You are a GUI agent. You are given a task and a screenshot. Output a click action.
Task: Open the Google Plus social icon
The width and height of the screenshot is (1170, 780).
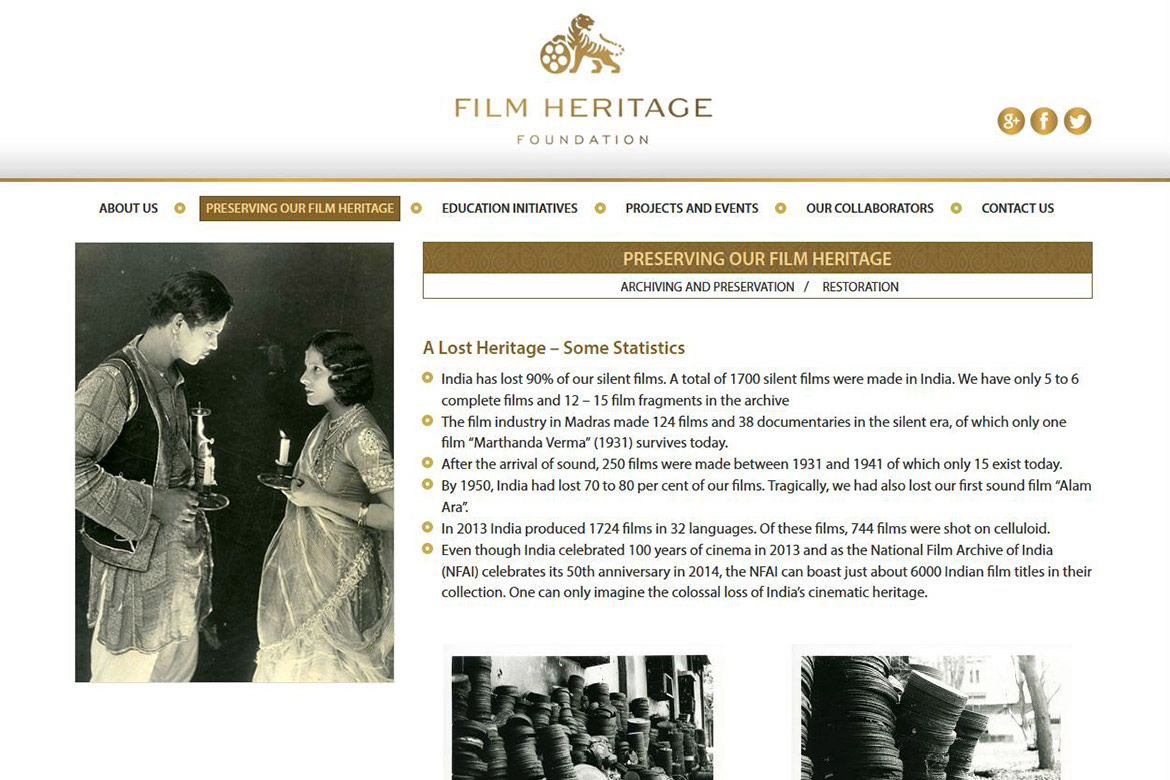point(1011,121)
